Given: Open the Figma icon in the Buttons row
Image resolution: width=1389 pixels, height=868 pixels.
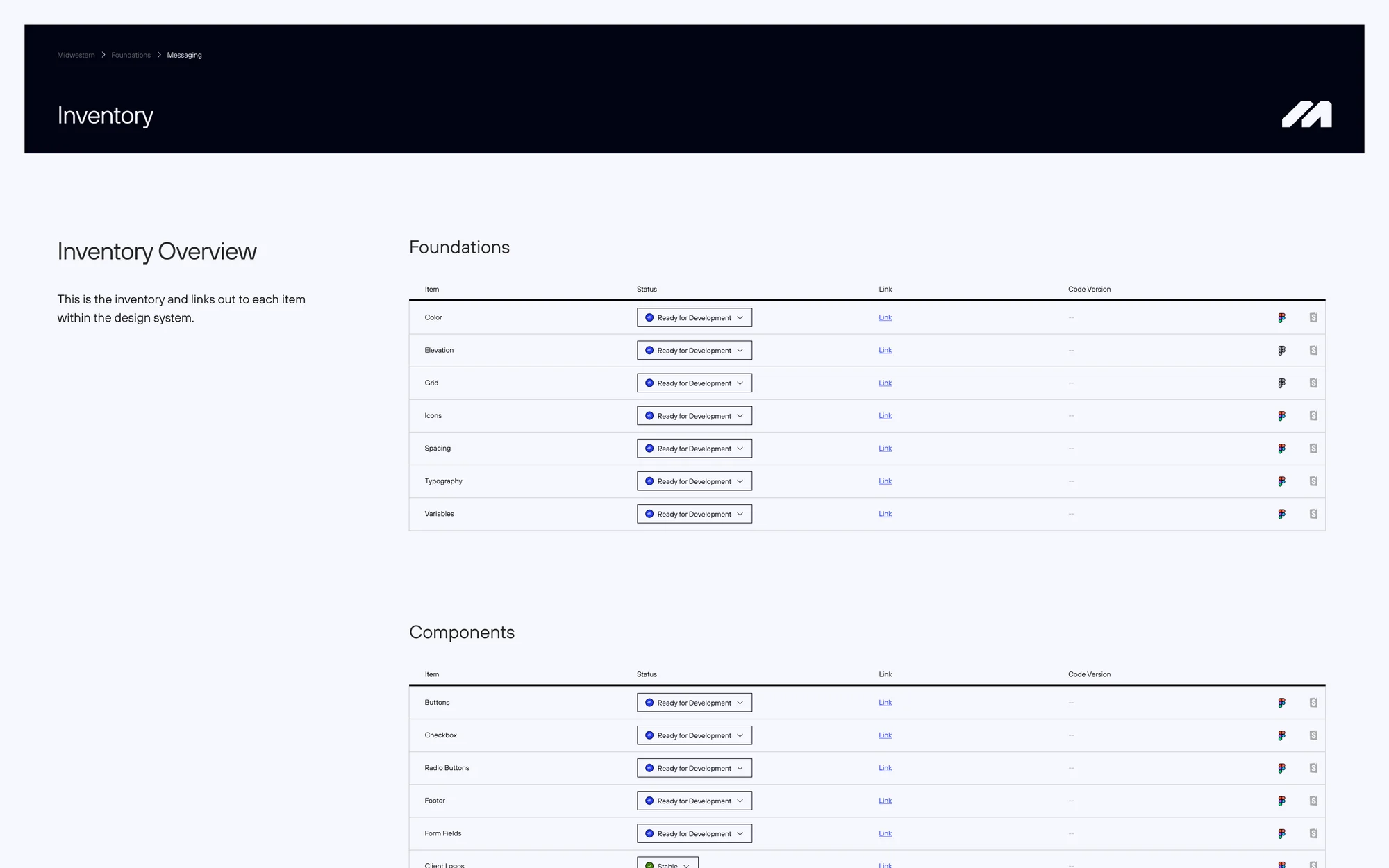Looking at the screenshot, I should click(1281, 702).
